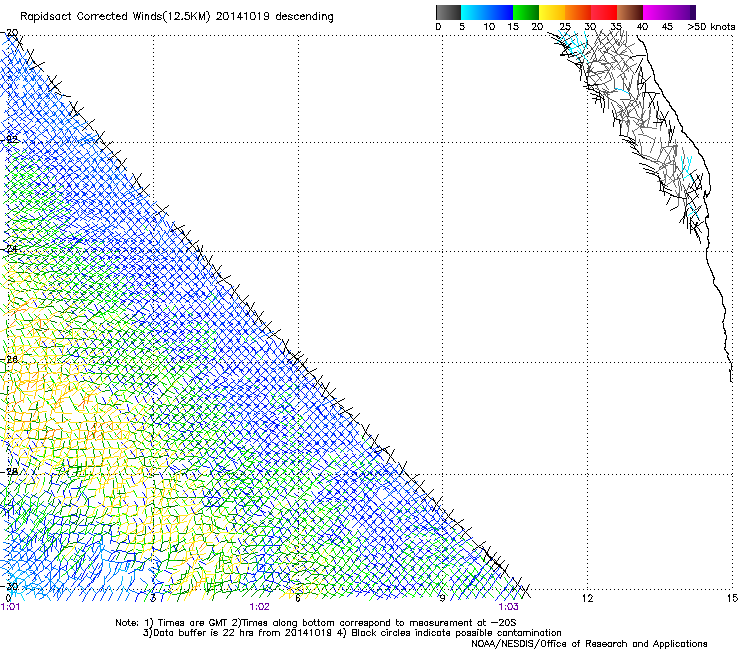Click the '>50 knots' legend label

(711, 27)
